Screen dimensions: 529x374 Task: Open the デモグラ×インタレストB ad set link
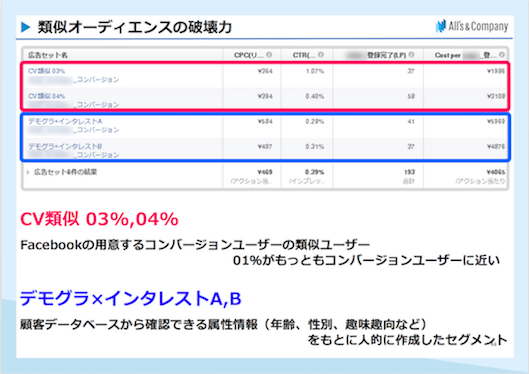pyautogui.click(x=65, y=146)
